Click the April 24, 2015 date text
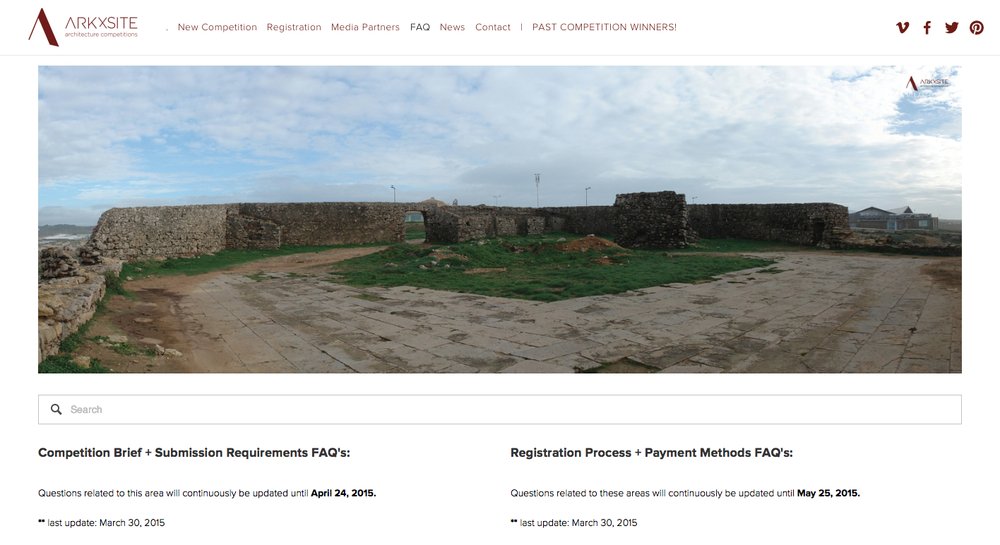Screen dimensions: 1000x545 click(x=343, y=493)
